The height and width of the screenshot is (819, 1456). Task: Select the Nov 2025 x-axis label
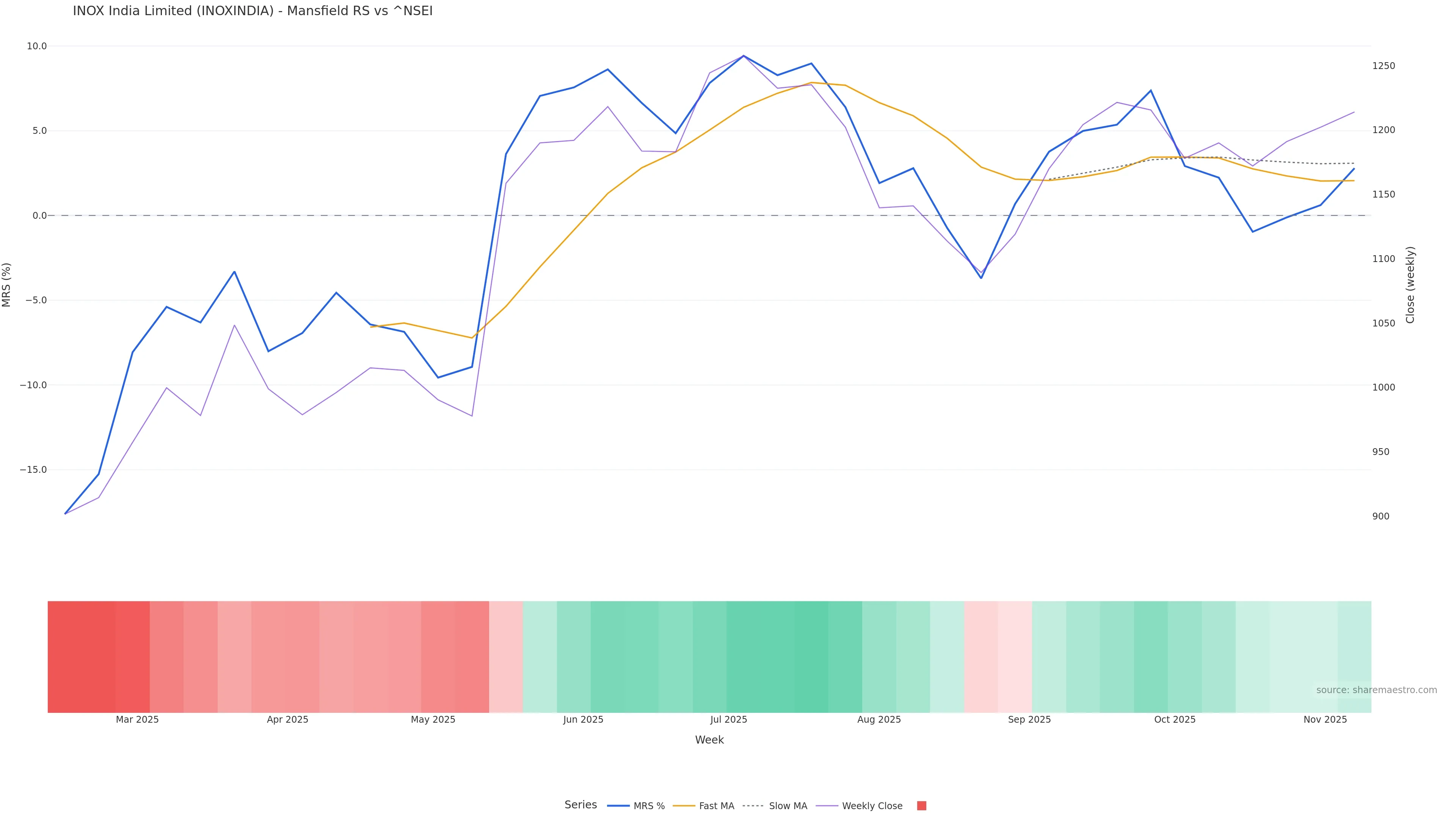(x=1325, y=720)
